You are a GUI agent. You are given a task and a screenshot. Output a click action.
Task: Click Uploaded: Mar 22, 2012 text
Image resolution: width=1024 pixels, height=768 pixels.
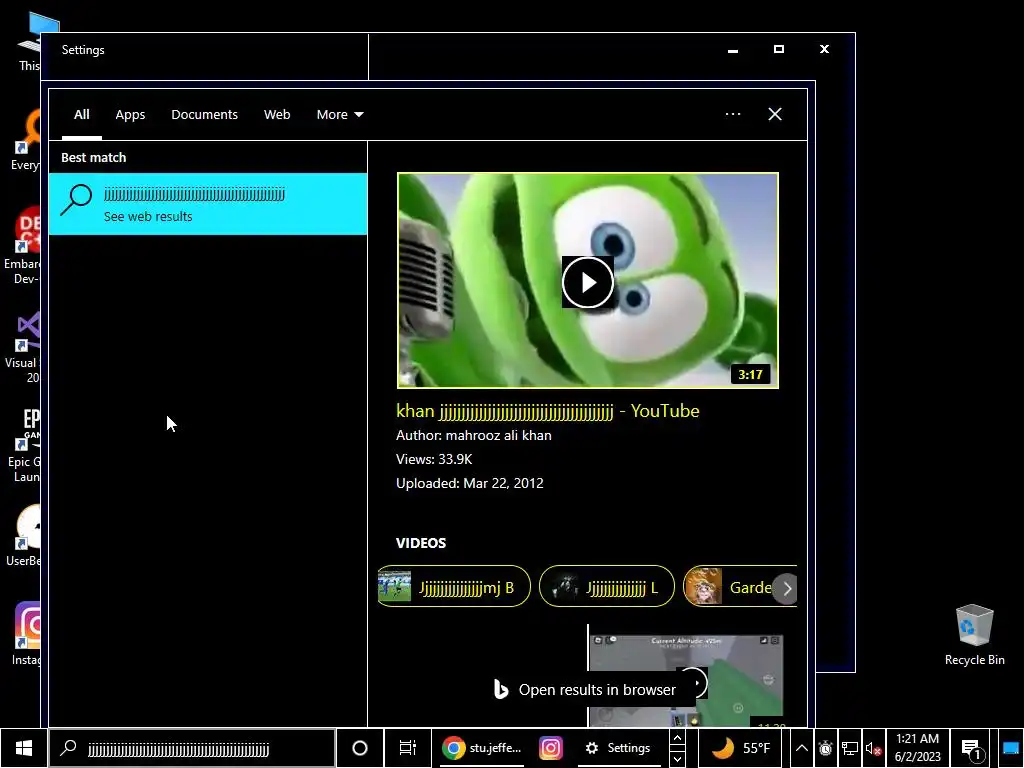point(470,483)
